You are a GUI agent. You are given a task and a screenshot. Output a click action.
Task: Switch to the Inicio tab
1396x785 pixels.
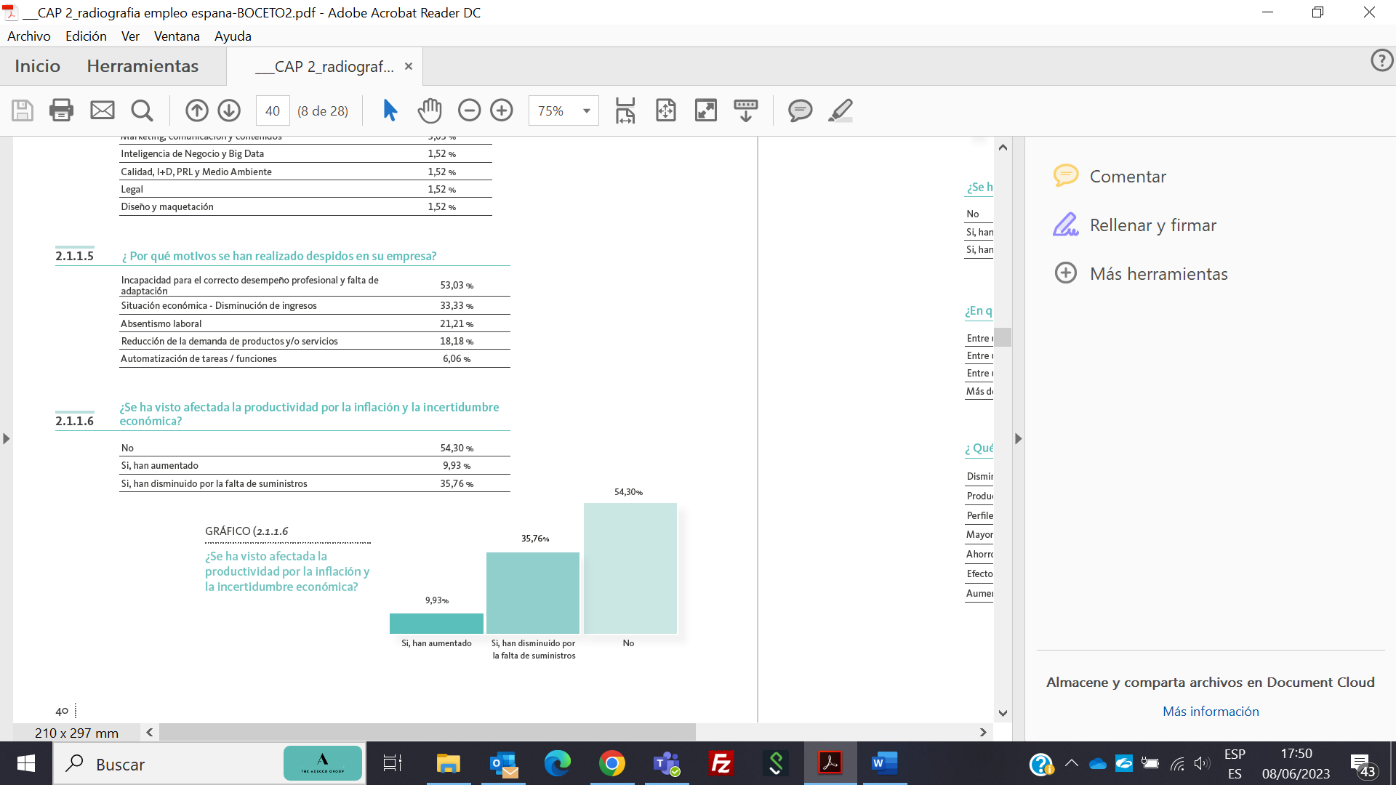38,66
